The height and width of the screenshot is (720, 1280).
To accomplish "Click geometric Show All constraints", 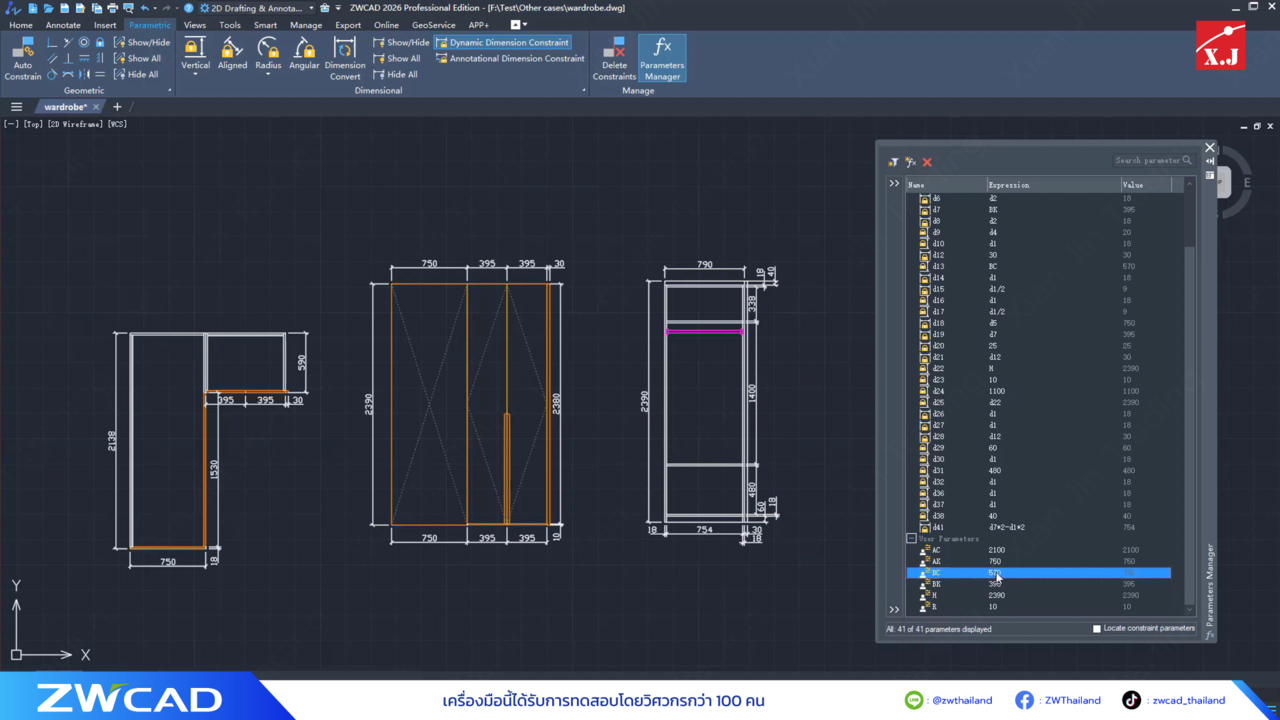I will pyautogui.click(x=137, y=58).
